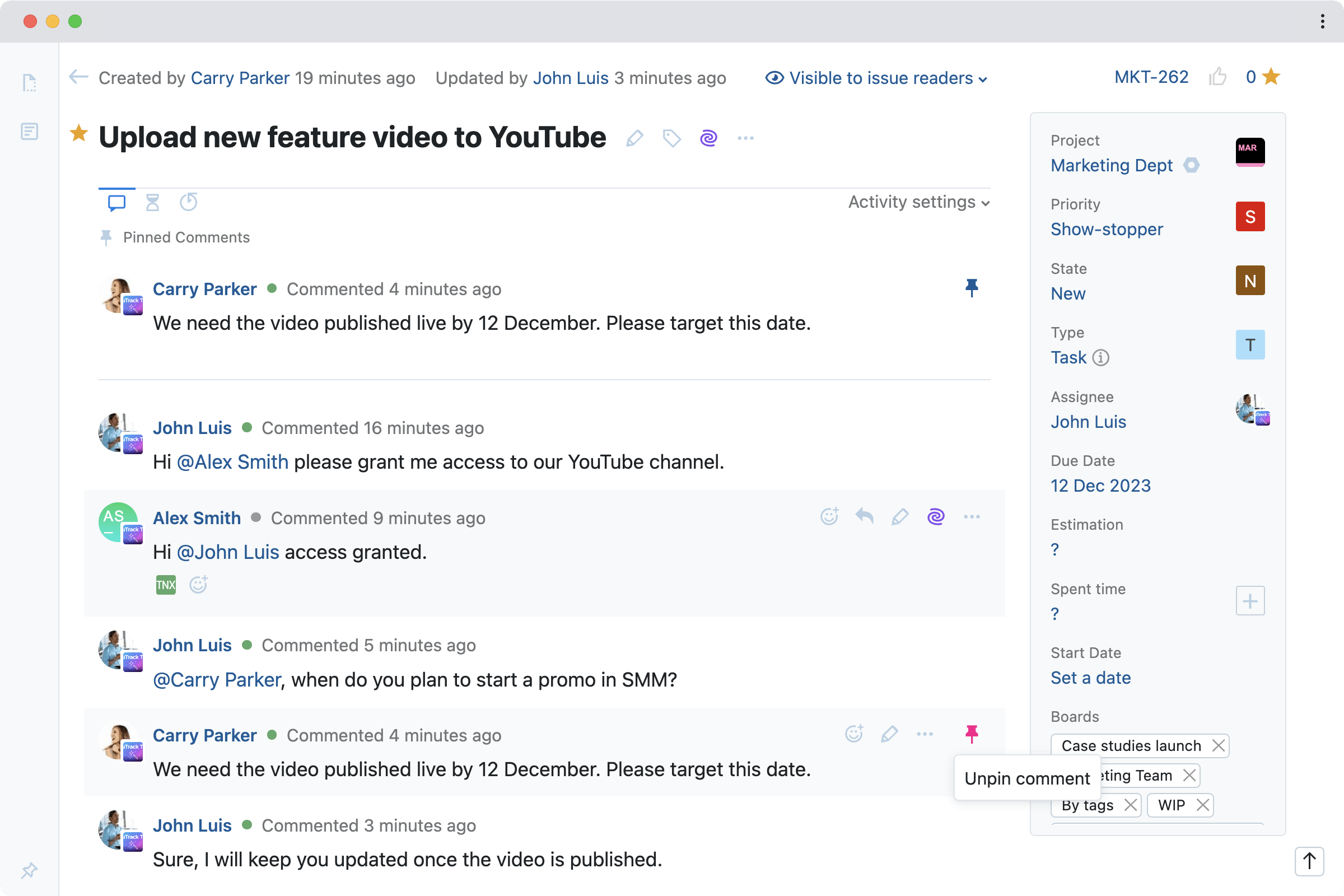Open more options on Carry Parker's lower comment
This screenshot has height=896, width=1344.
click(x=925, y=734)
